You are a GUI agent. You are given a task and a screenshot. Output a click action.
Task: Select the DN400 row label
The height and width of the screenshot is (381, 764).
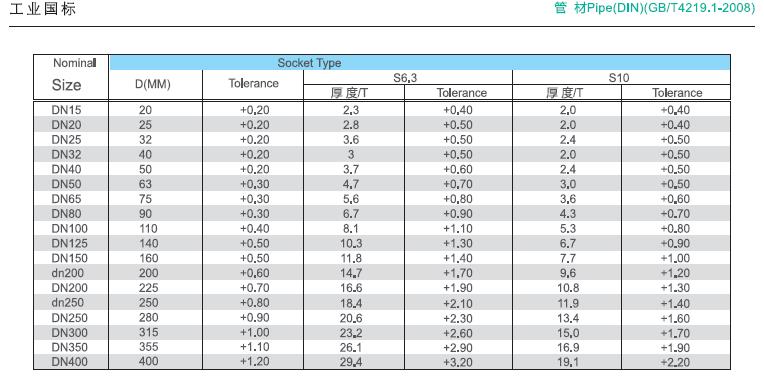coord(68,362)
